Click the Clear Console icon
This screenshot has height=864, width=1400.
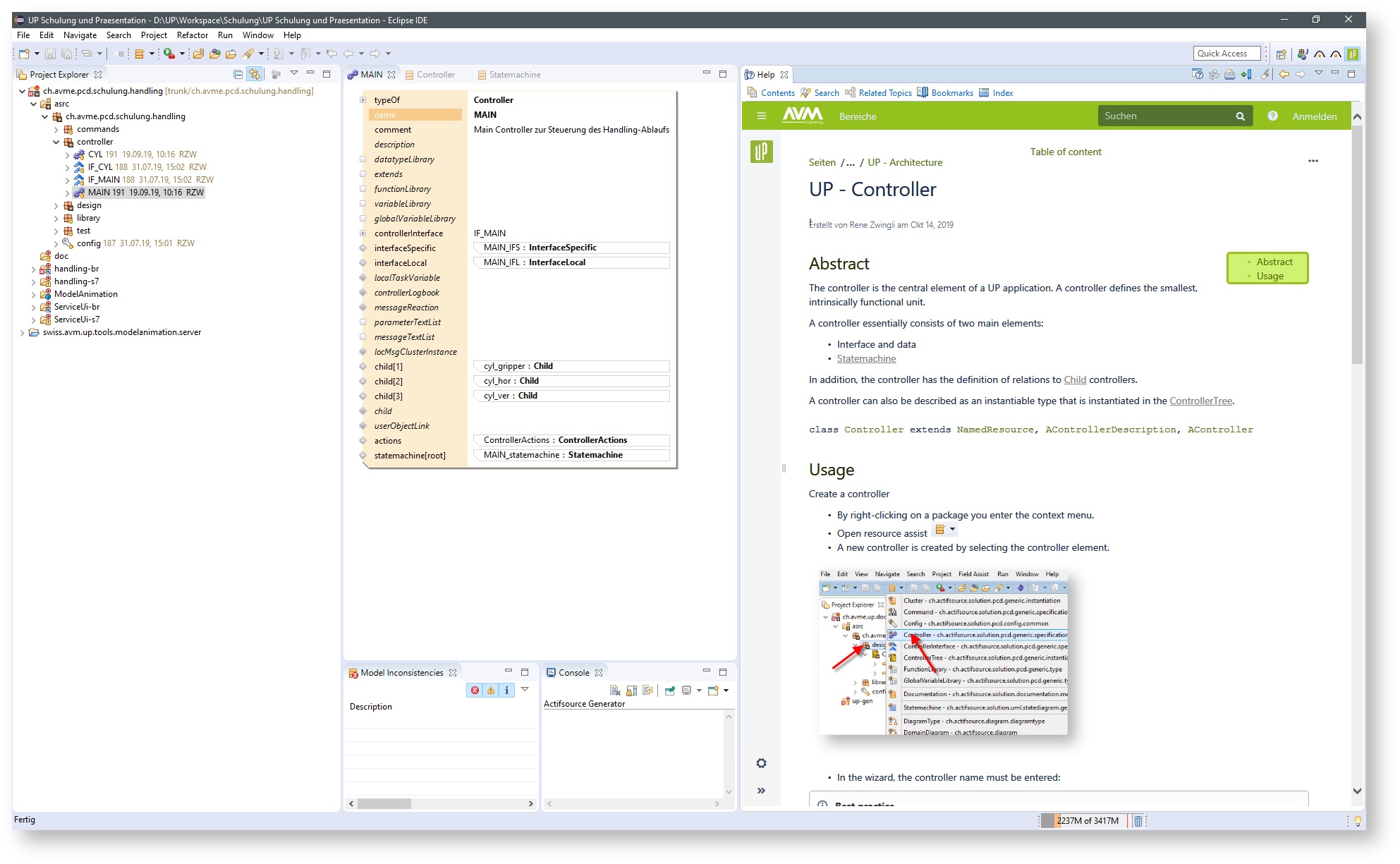coord(615,690)
